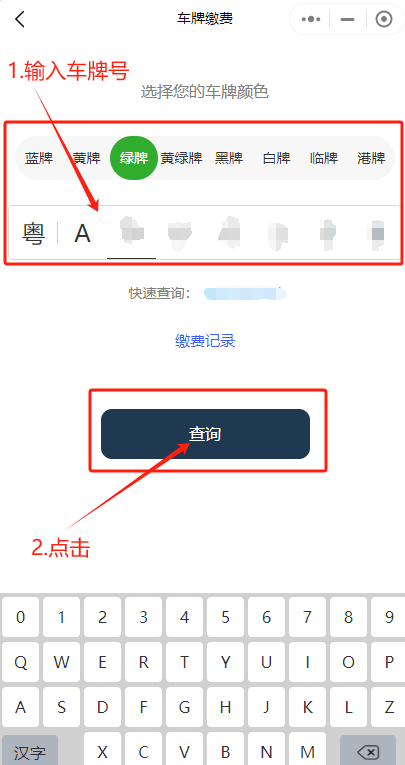Pick the 港牌 plate option
Viewport: 405px width, 765px height.
tap(371, 158)
